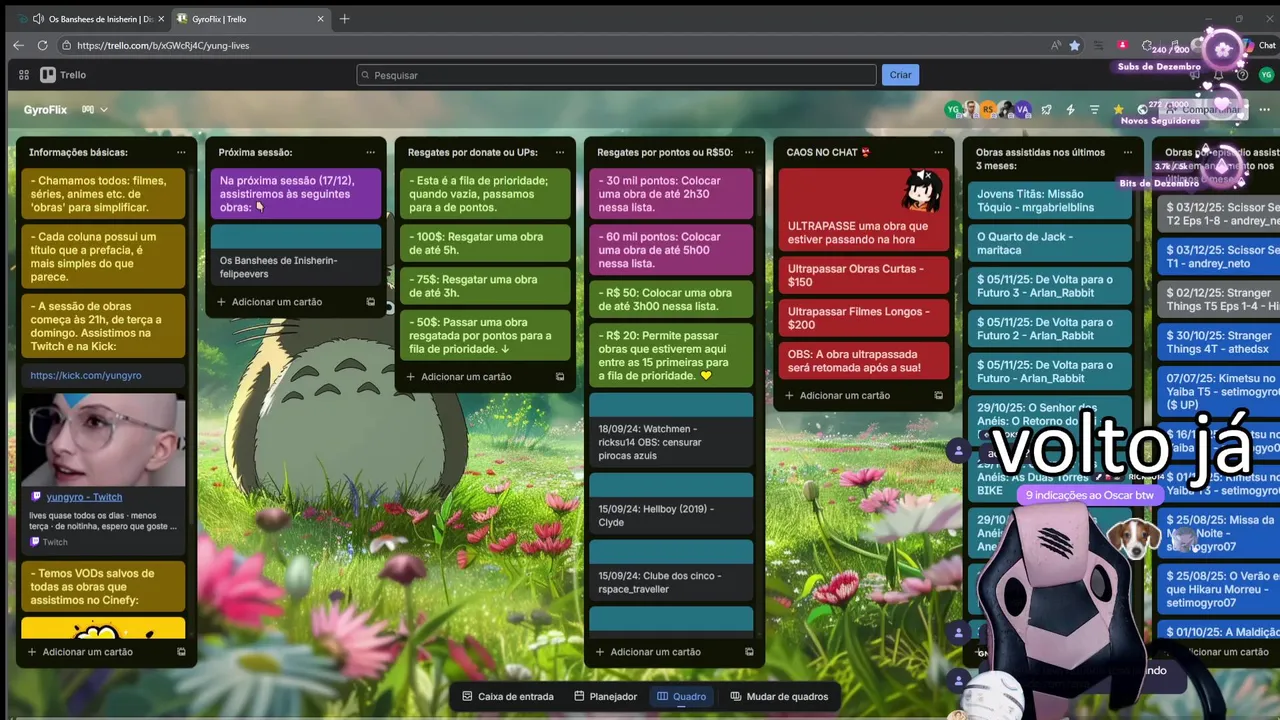1280x720 pixels.
Task: Open the 30 mil pontos card
Action: [671, 193]
